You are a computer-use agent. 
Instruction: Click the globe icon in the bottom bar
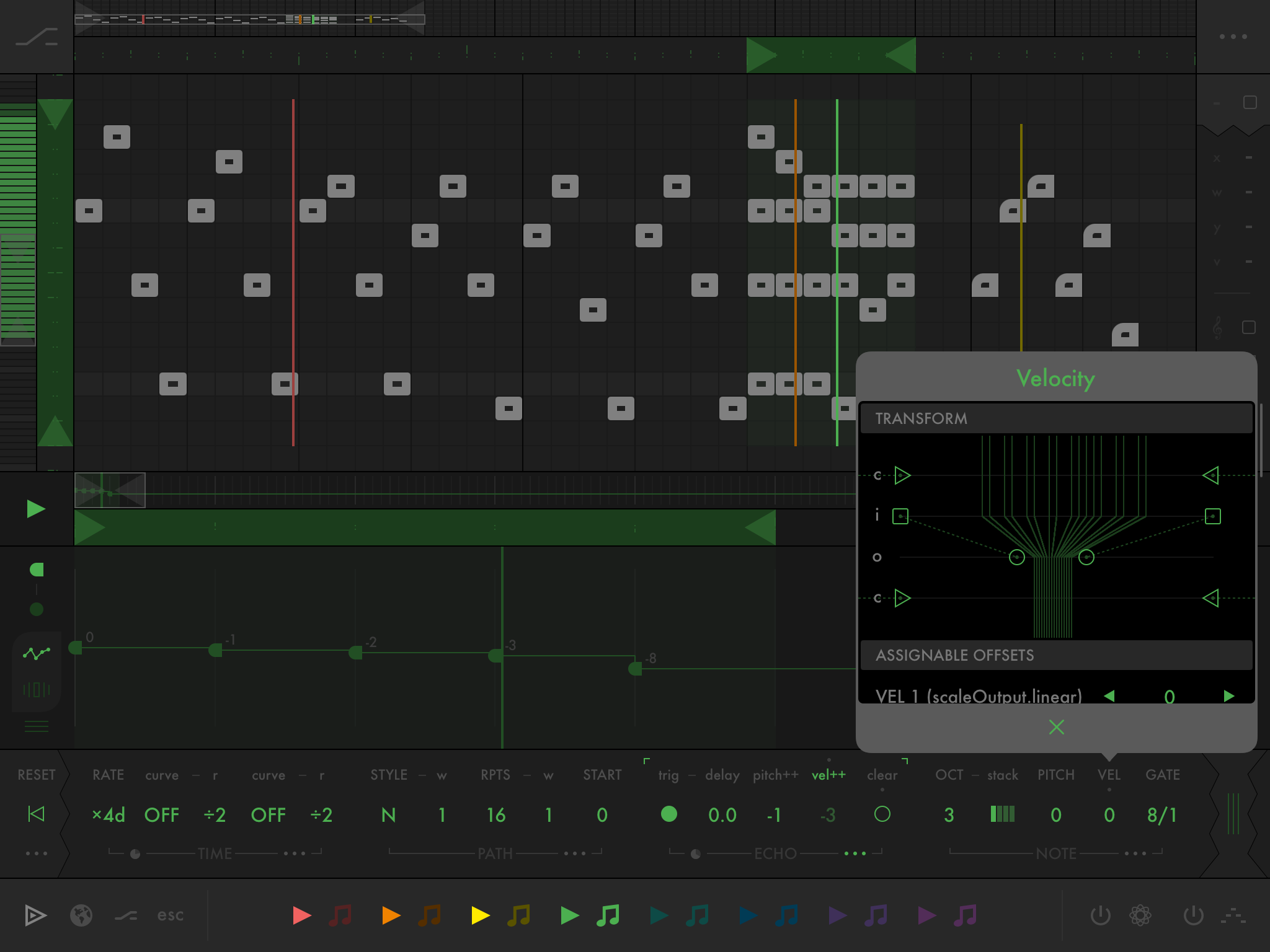pos(81,915)
